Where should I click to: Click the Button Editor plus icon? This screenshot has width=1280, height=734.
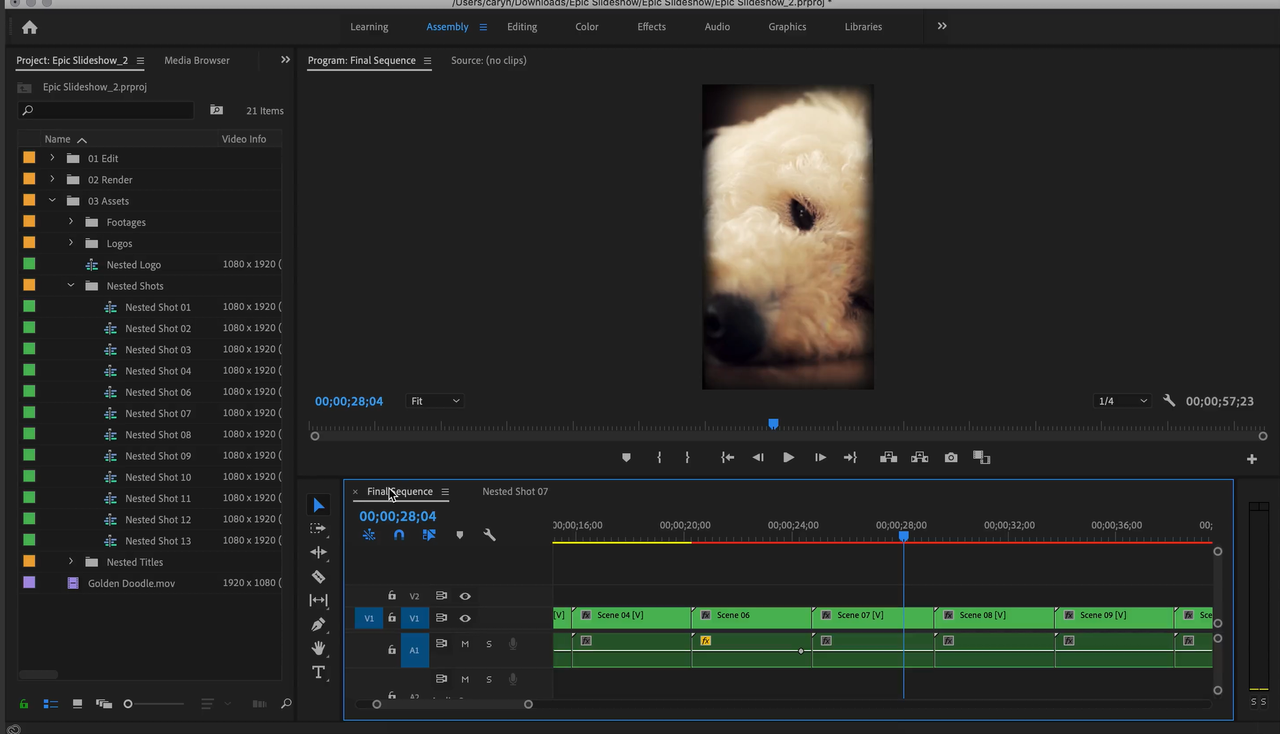1251,457
